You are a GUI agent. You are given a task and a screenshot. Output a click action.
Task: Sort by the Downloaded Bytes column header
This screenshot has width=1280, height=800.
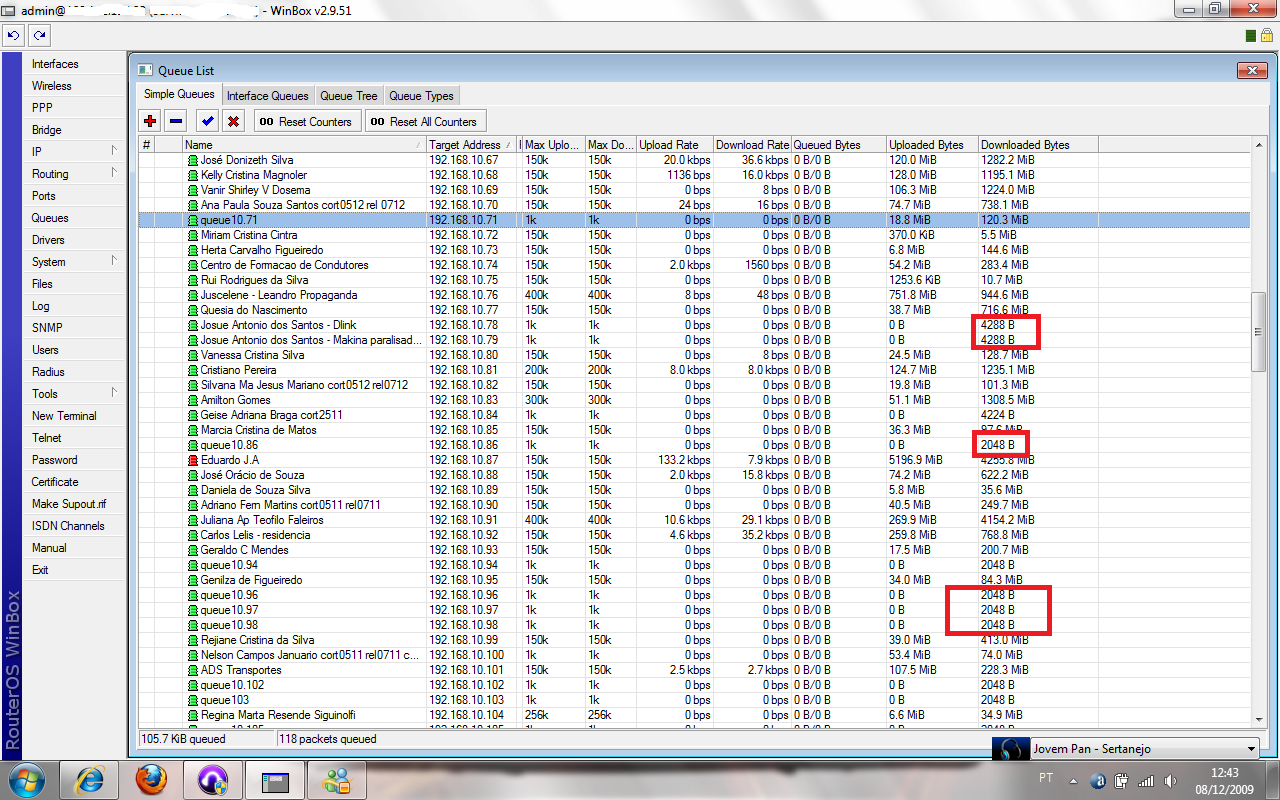click(1038, 145)
